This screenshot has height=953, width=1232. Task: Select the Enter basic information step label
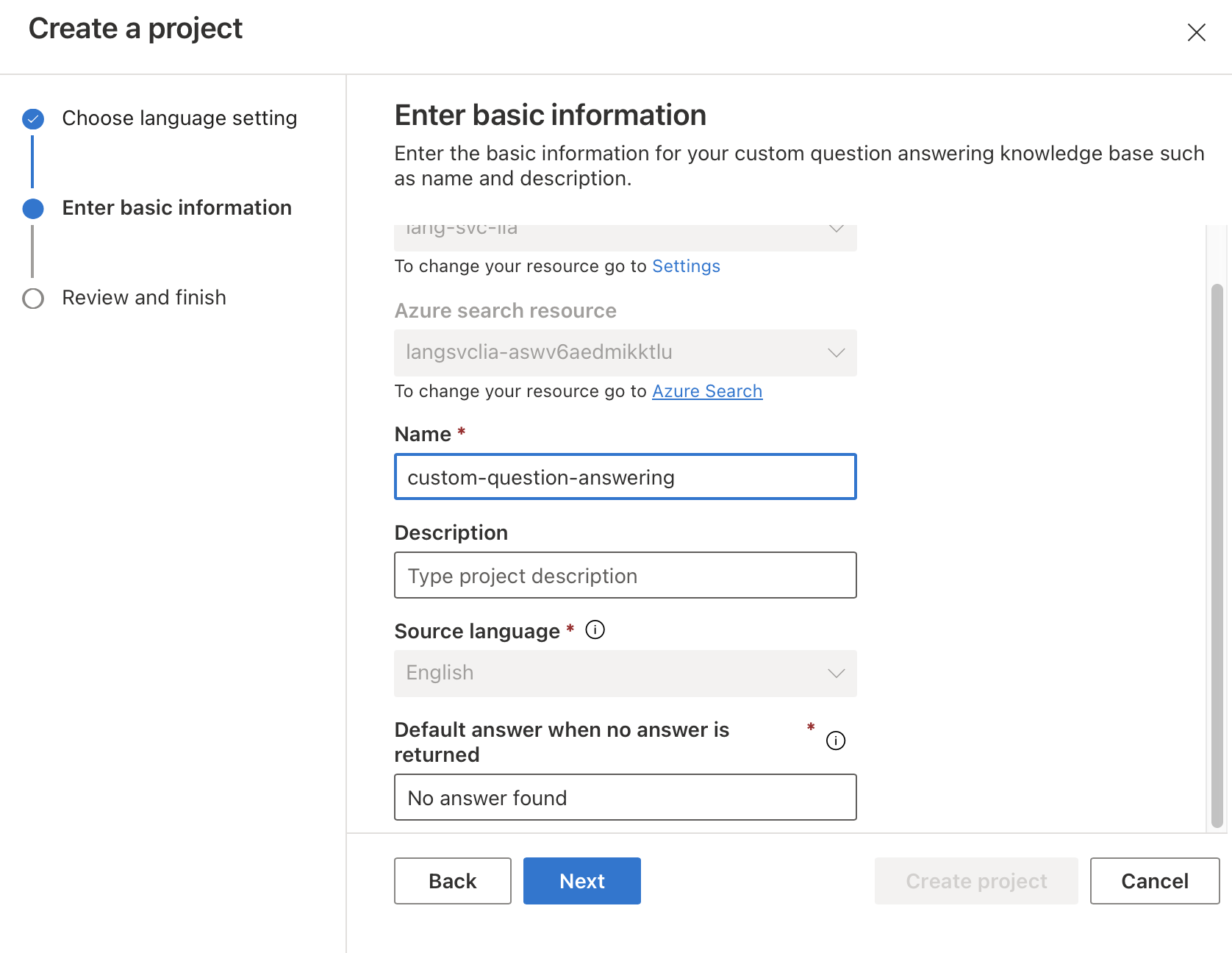[176, 208]
